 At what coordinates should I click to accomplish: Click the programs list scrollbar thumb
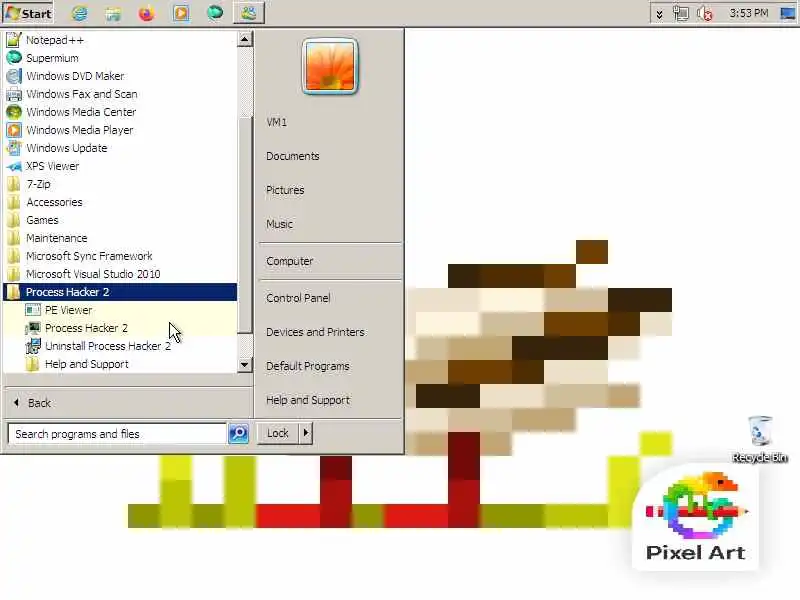click(245, 224)
